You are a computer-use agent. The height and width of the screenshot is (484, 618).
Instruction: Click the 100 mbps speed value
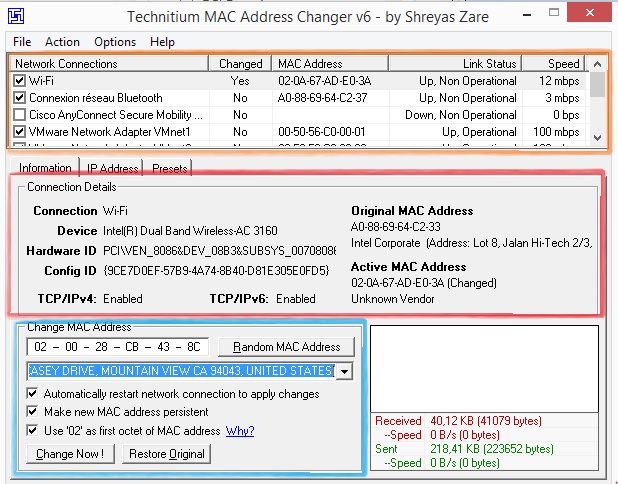point(556,132)
